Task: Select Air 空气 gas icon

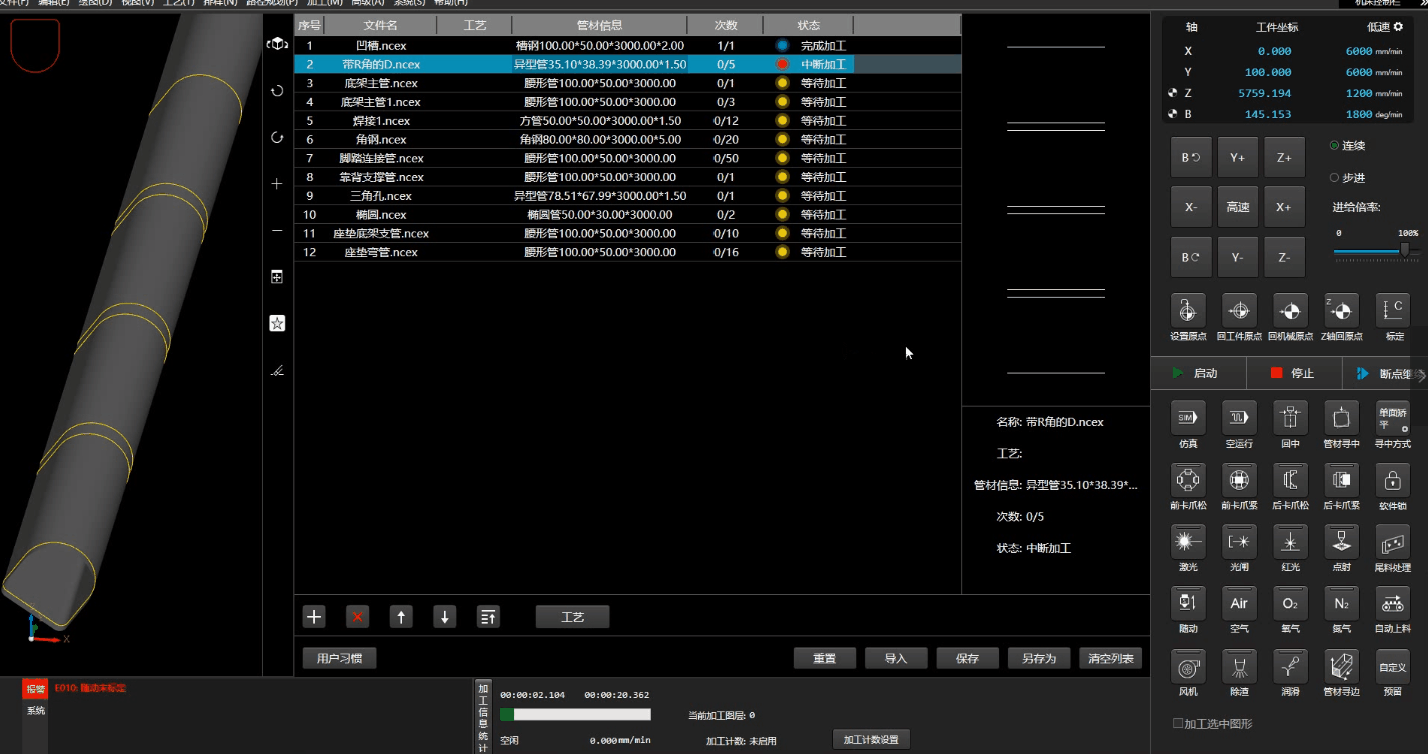Action: 1239,603
